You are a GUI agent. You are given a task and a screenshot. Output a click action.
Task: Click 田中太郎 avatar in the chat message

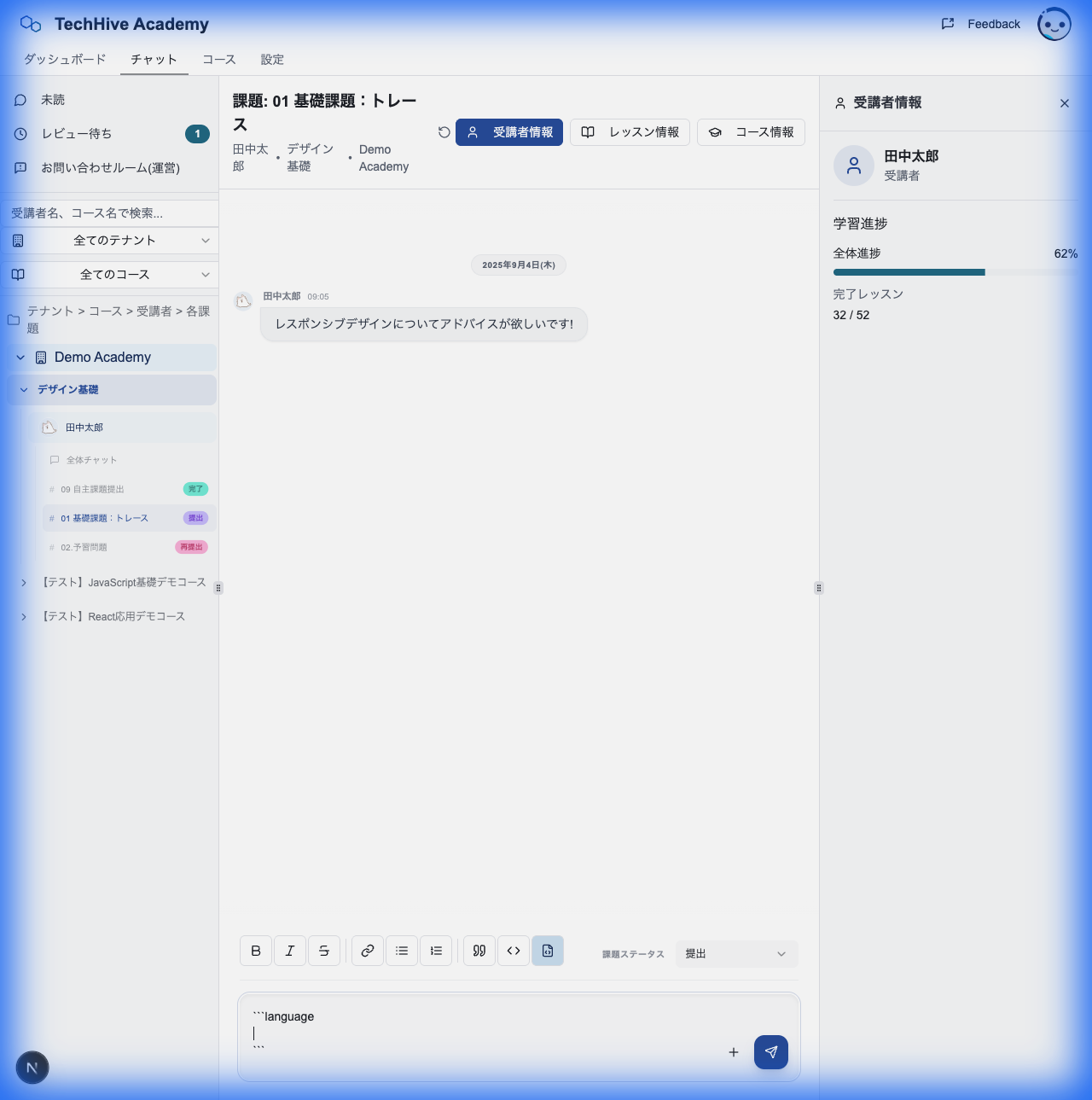pyautogui.click(x=244, y=300)
